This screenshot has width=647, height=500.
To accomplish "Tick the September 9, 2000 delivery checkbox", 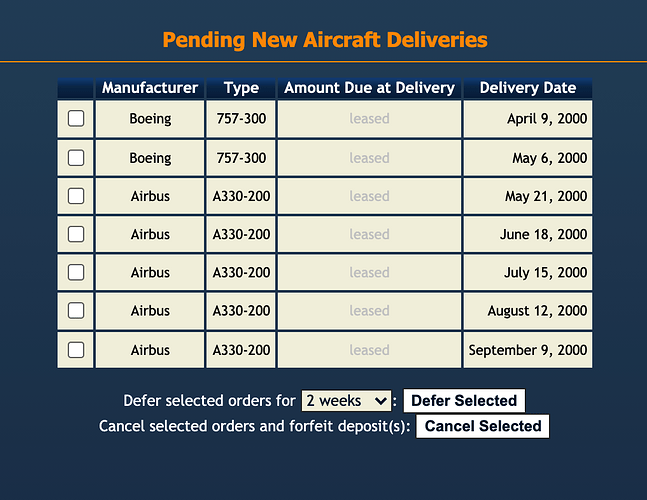I will point(76,350).
